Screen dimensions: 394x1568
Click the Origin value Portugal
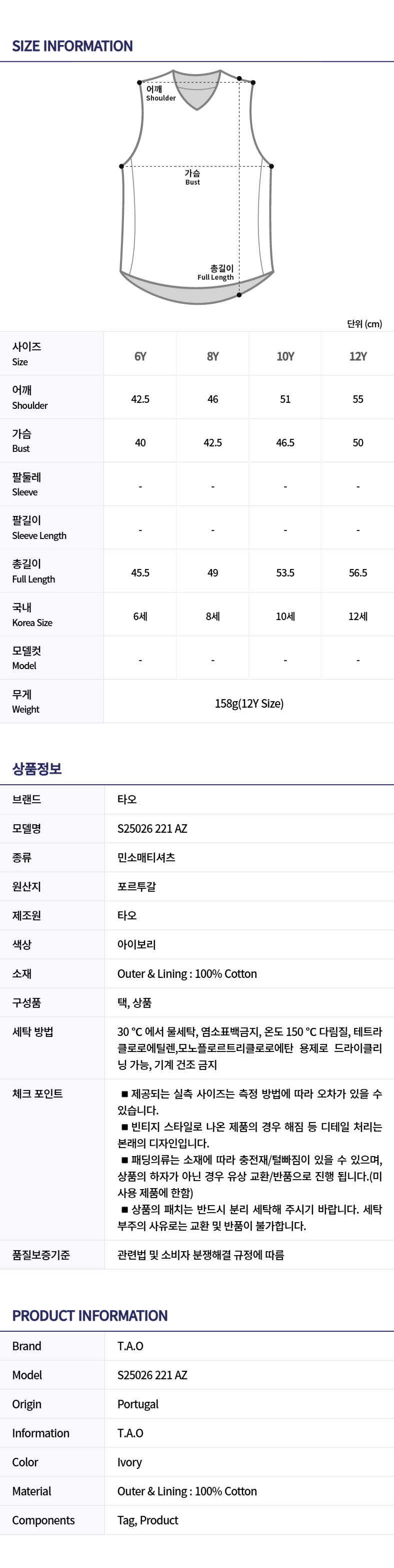(138, 1404)
